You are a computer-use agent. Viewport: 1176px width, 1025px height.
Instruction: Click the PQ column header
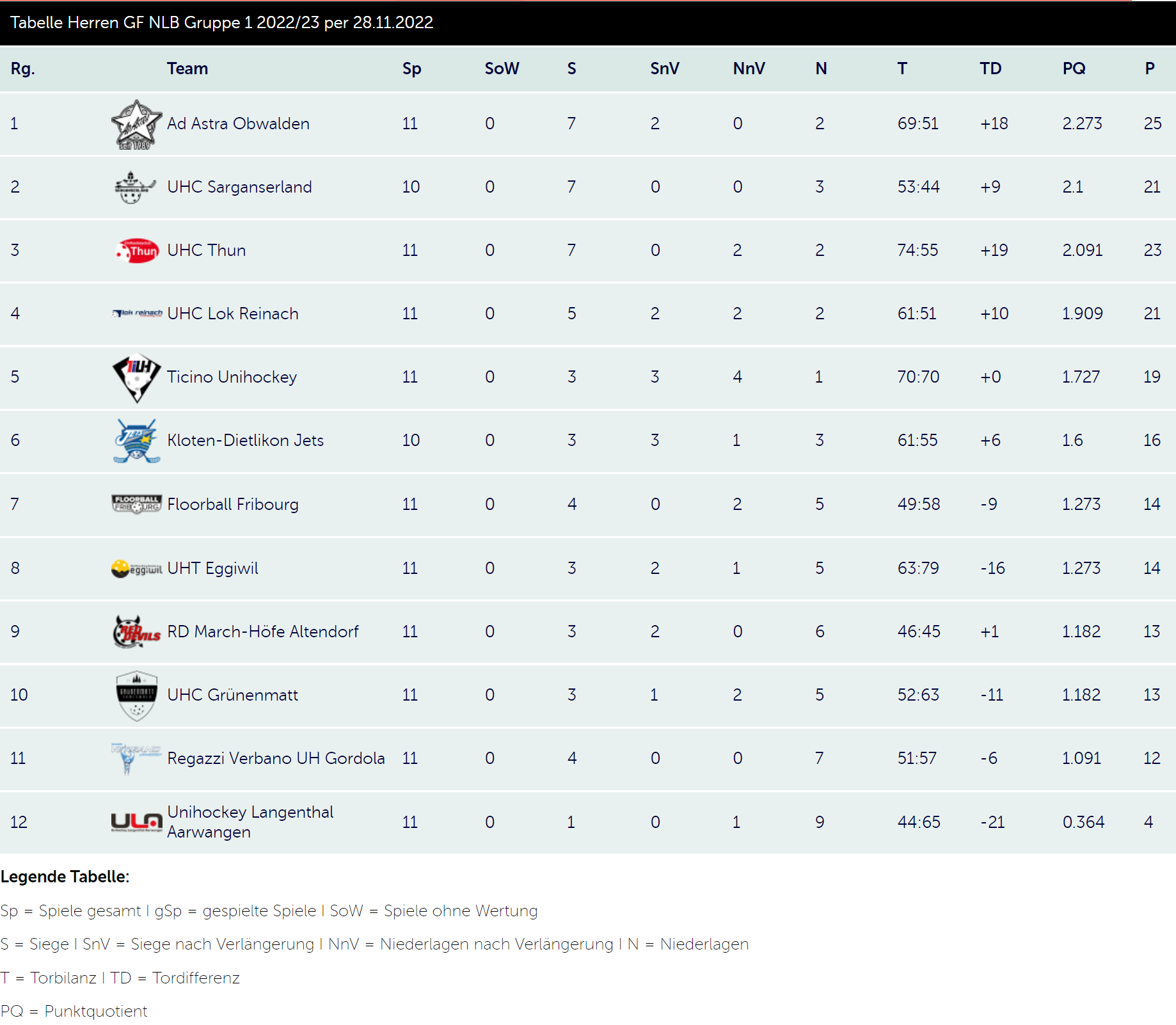(1074, 68)
